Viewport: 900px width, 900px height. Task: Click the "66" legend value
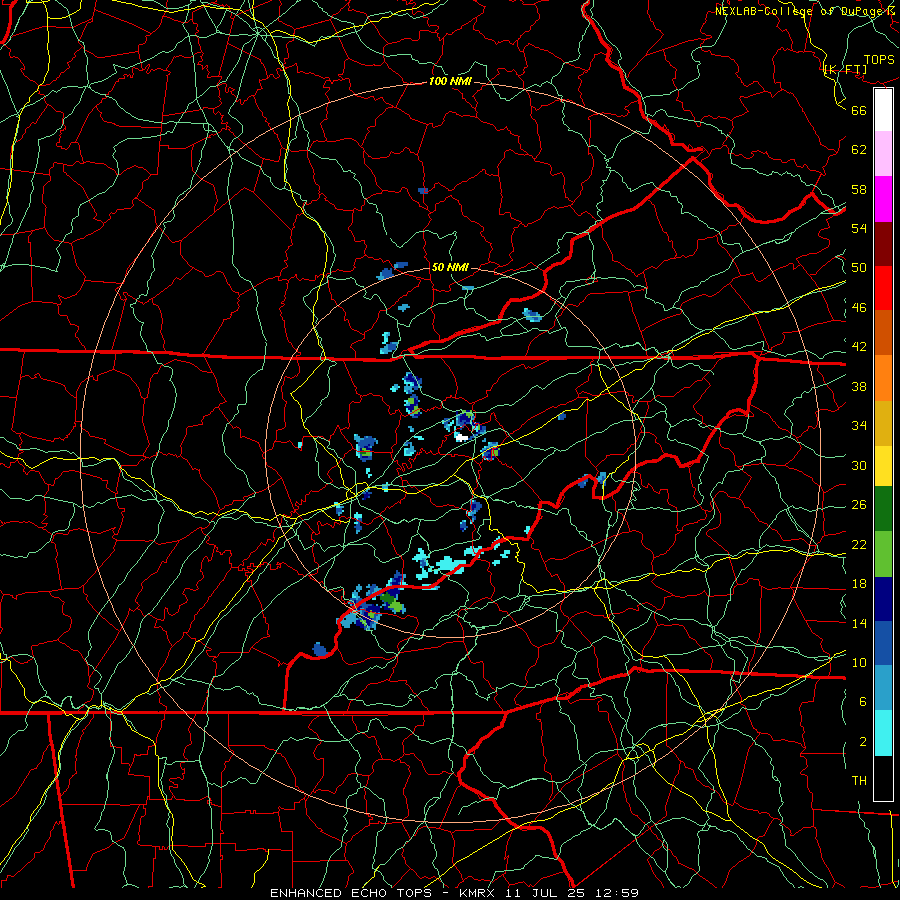pos(859,110)
